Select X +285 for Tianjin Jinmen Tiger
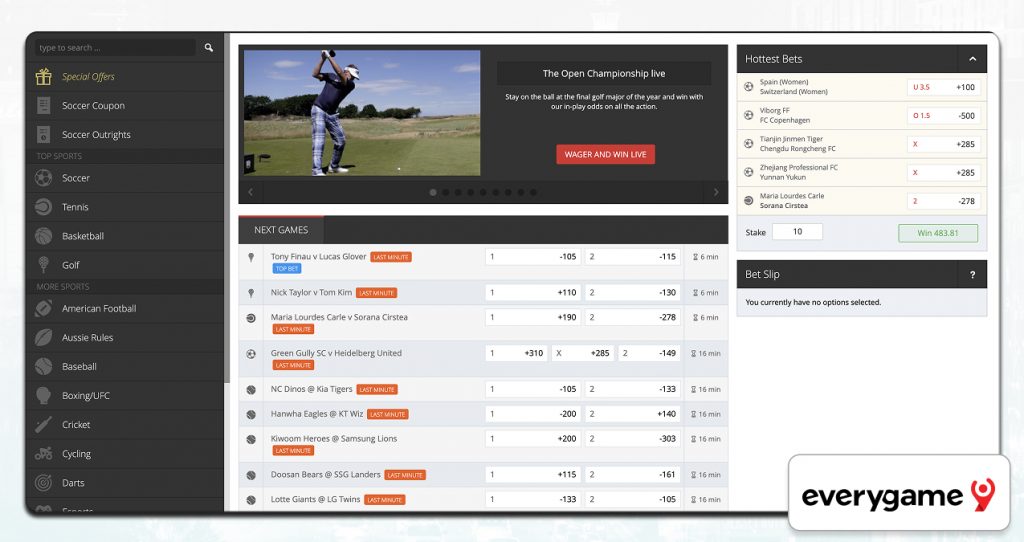 (x=944, y=144)
